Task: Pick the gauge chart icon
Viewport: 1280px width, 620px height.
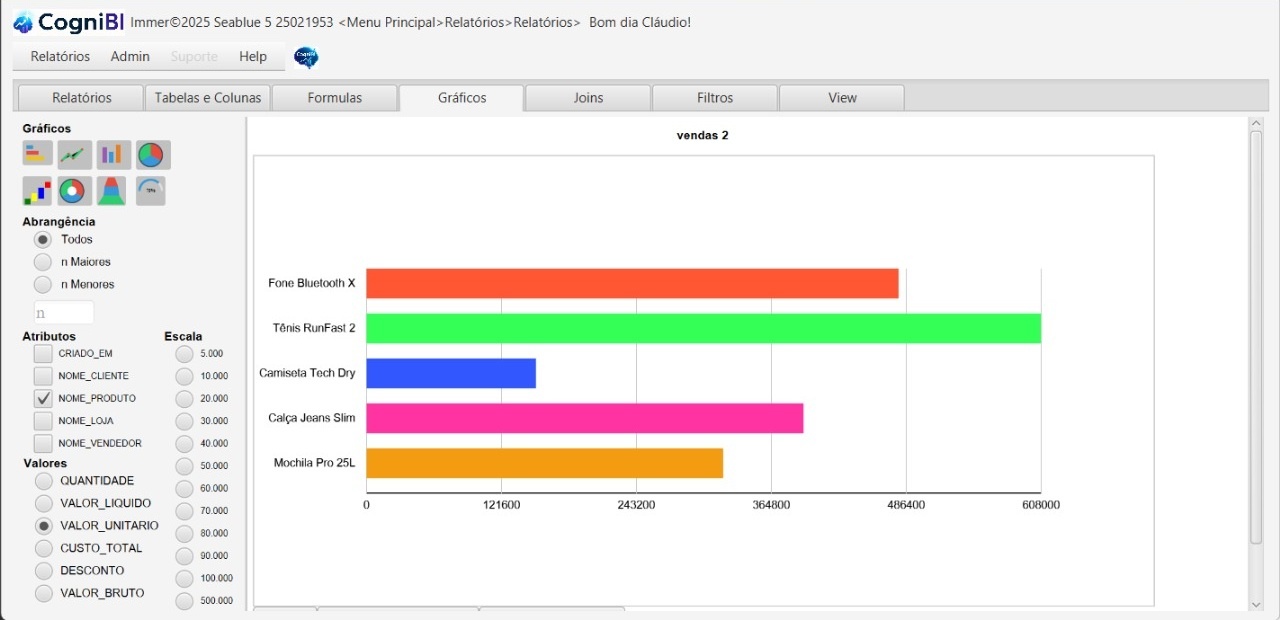Action: 151,190
